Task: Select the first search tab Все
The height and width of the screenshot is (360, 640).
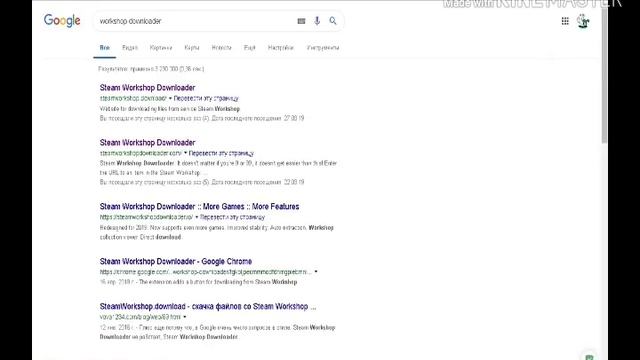Action: coord(105,48)
